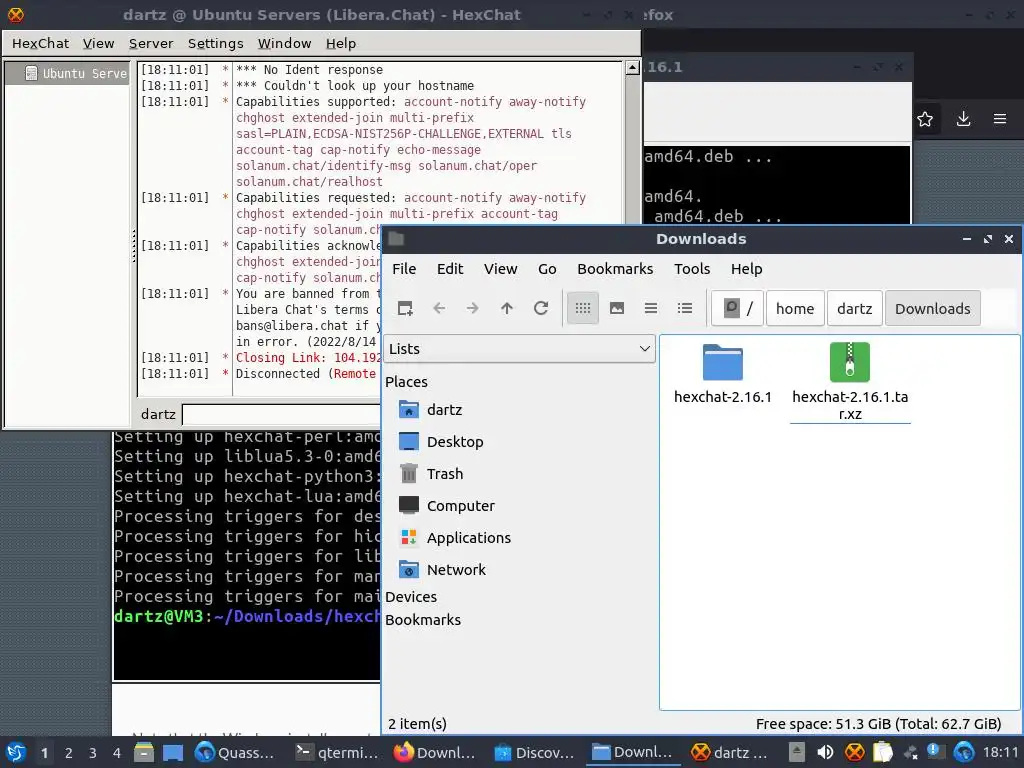Click the volume speaker tray icon
This screenshot has height=768, width=1024.
coord(825,753)
